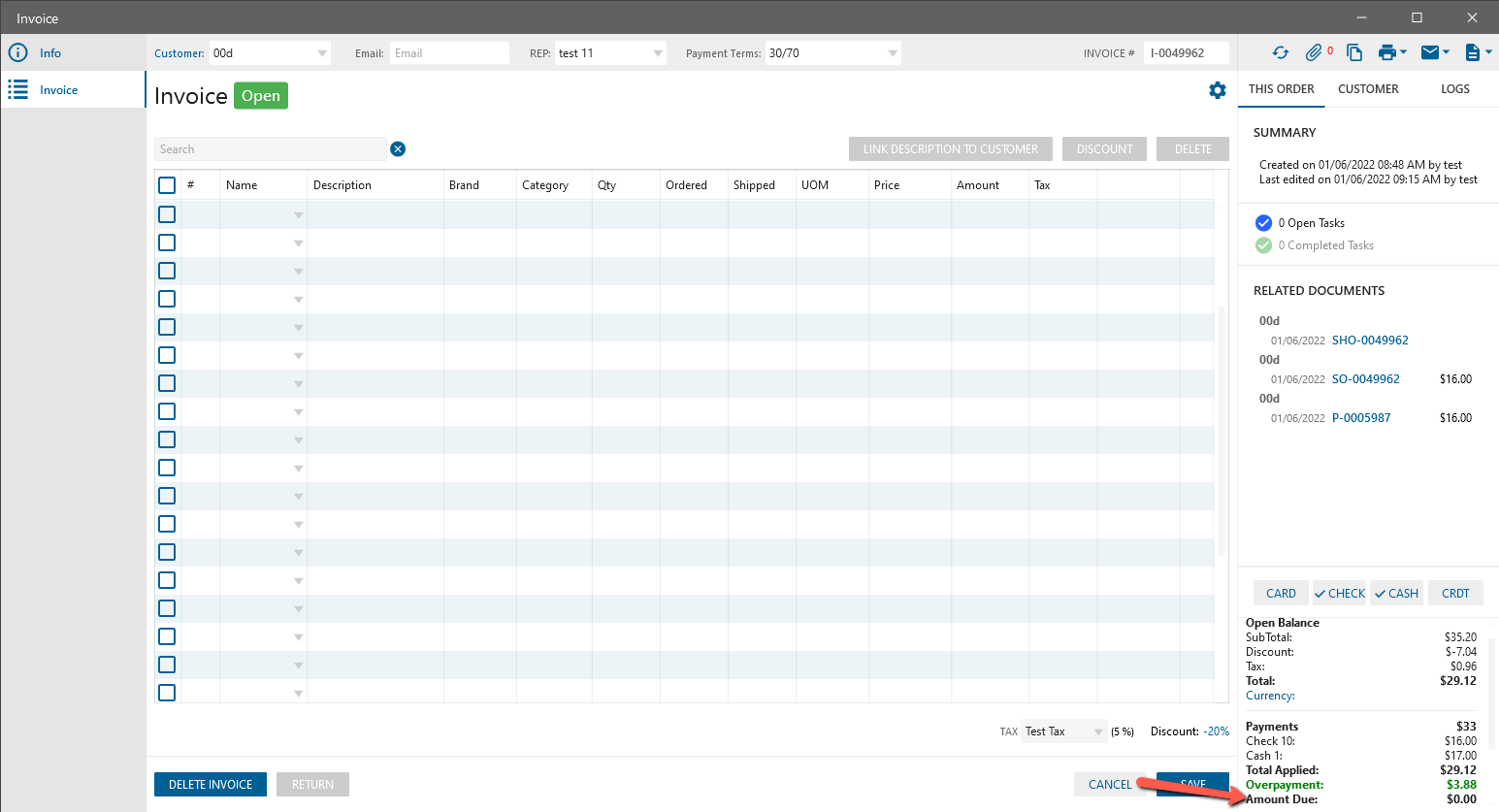Click the copy invoice icon

1354,53
